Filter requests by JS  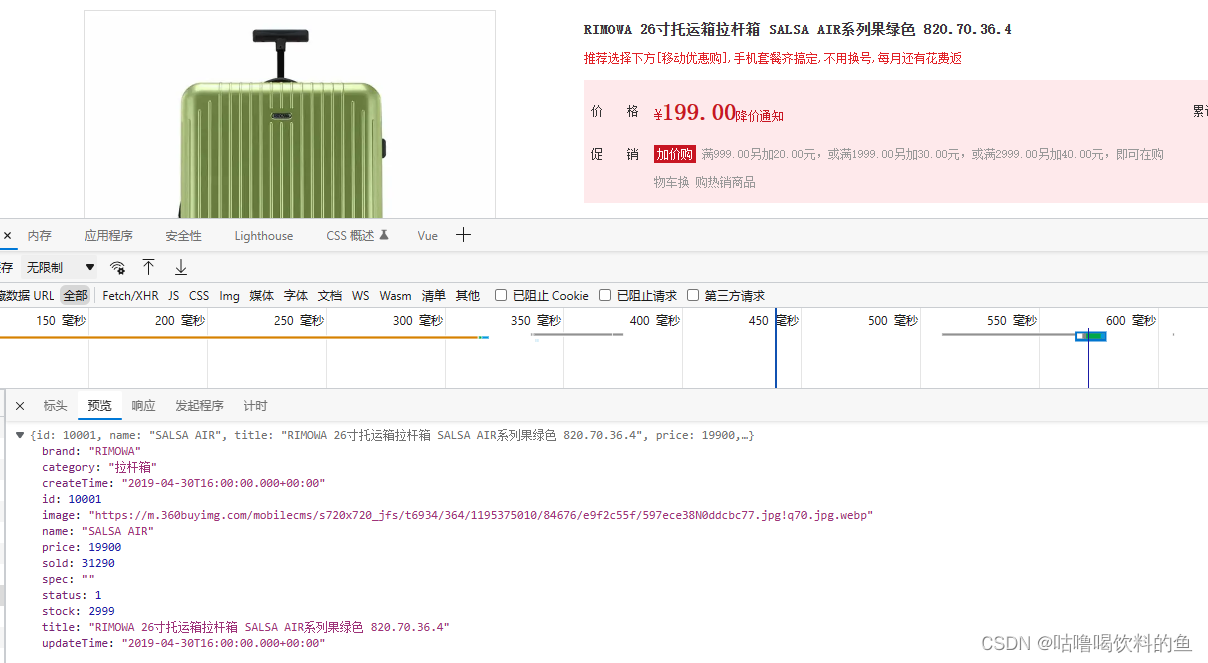(x=174, y=295)
